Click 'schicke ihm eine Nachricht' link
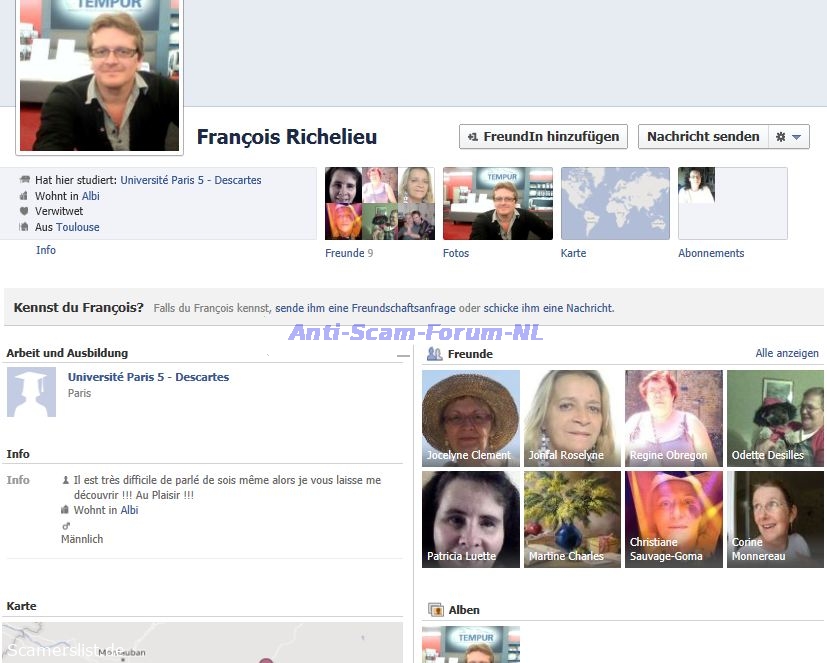827x663 pixels. [x=548, y=308]
